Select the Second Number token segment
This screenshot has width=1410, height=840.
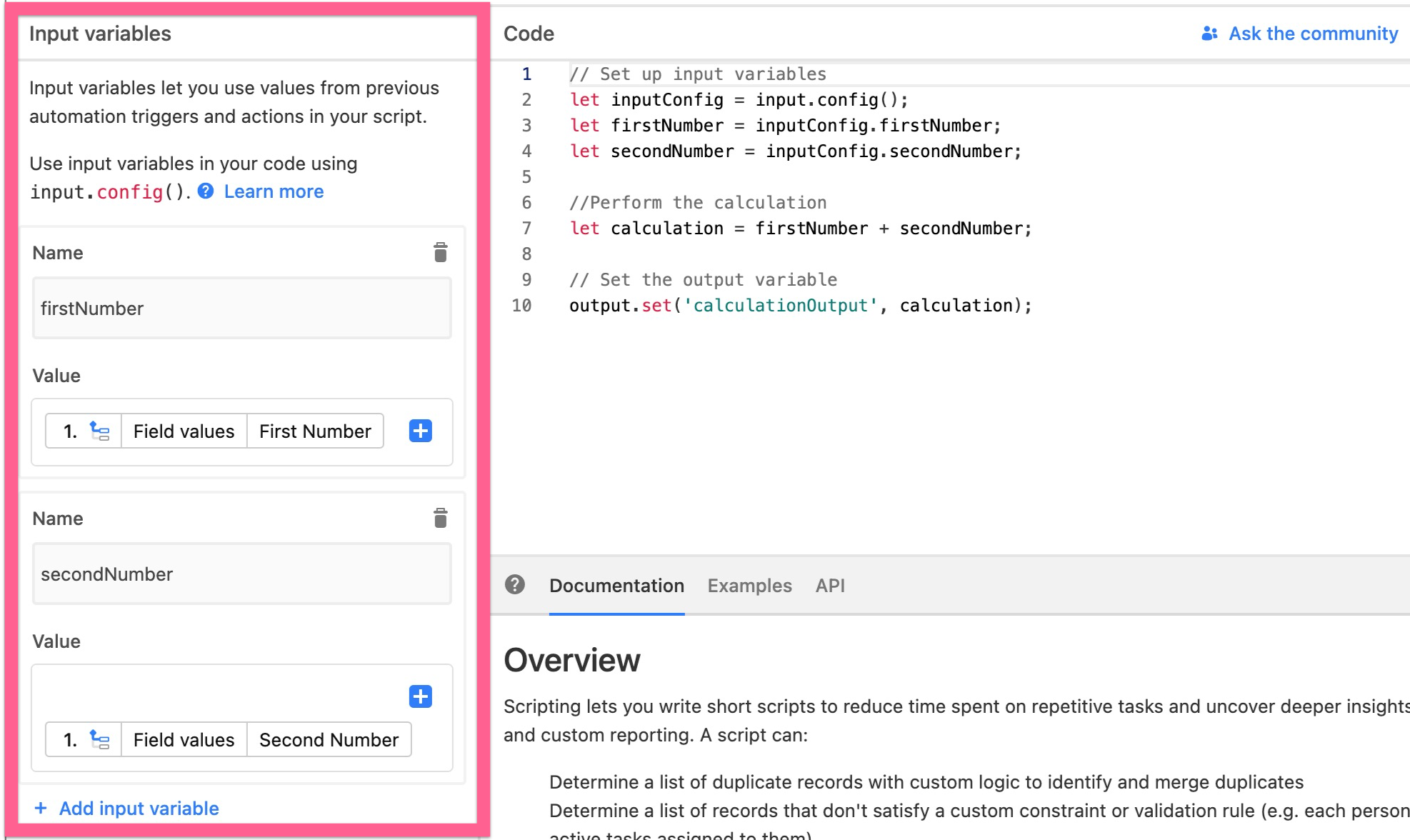coord(329,740)
